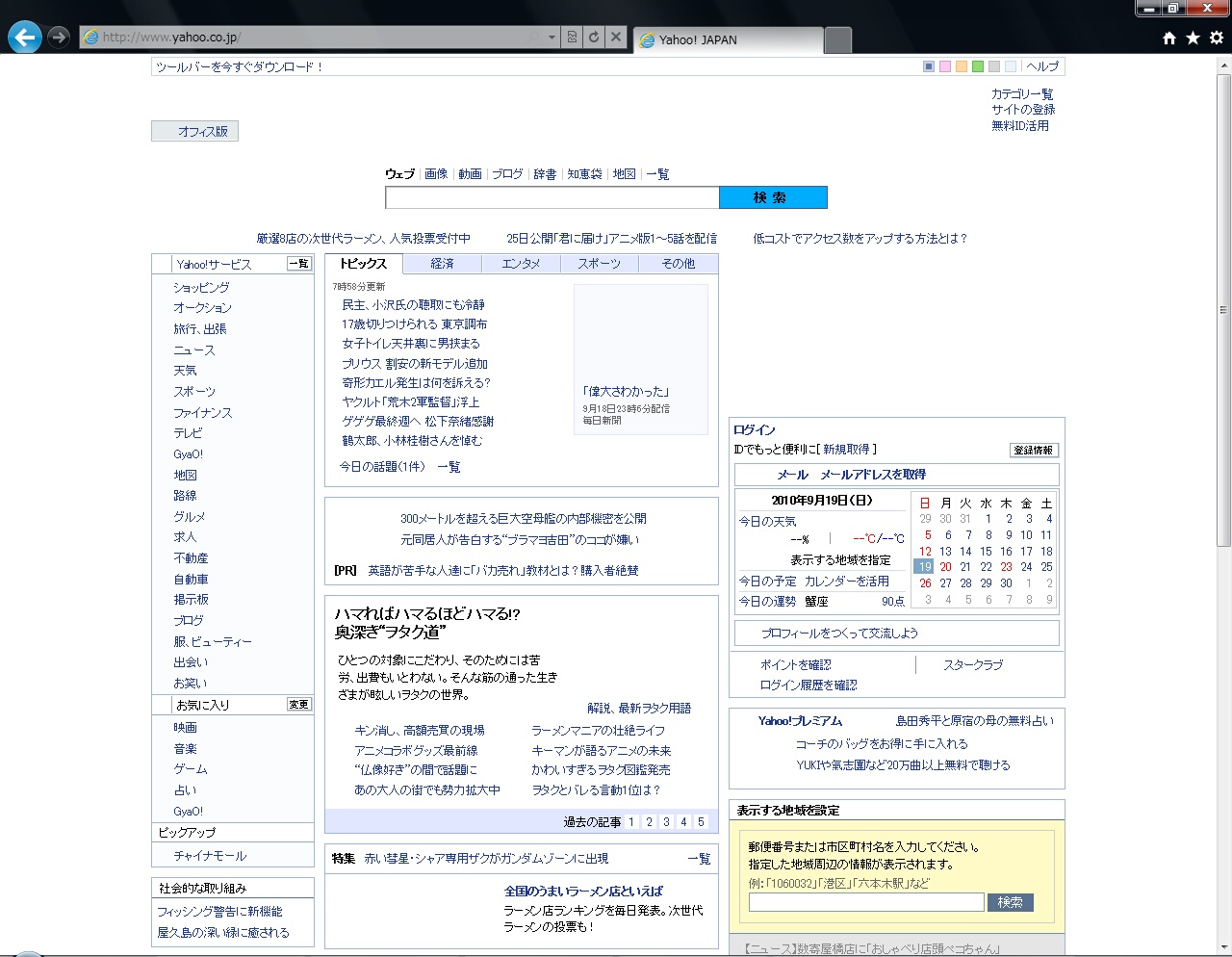Open the Yahoo!プレミアム link
Viewport: 1232px width, 957px height.
pos(800,721)
